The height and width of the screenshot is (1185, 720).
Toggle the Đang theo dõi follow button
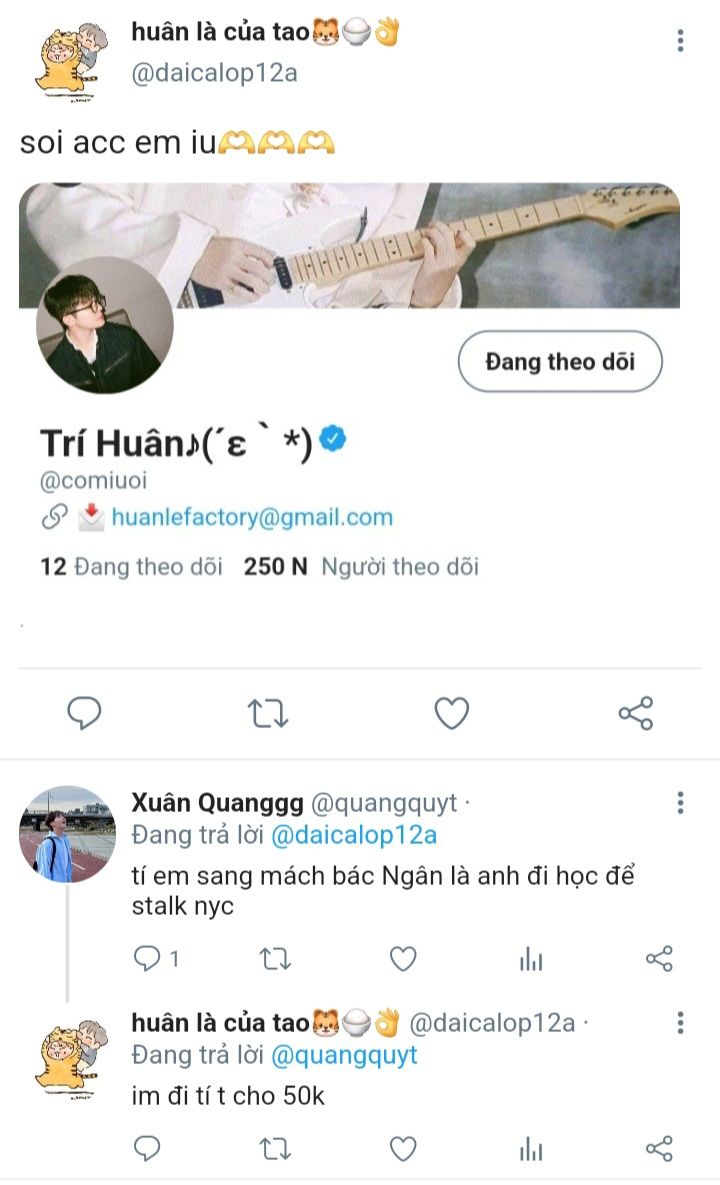coord(560,362)
